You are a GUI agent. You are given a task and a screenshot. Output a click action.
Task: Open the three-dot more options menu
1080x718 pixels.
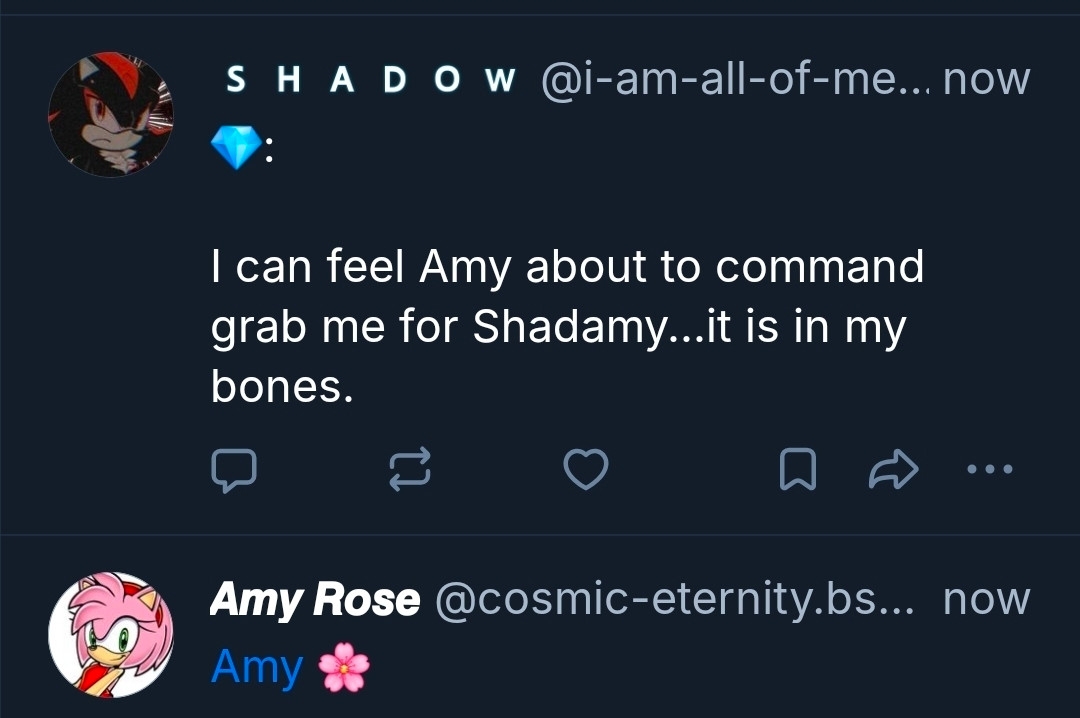click(992, 468)
